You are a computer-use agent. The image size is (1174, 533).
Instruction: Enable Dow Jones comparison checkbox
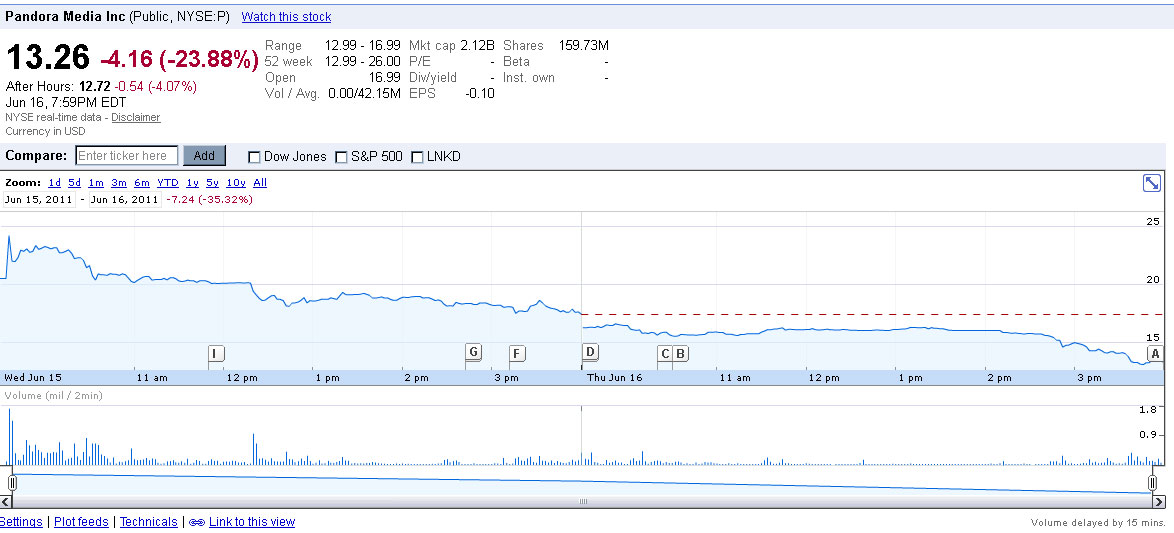click(255, 157)
